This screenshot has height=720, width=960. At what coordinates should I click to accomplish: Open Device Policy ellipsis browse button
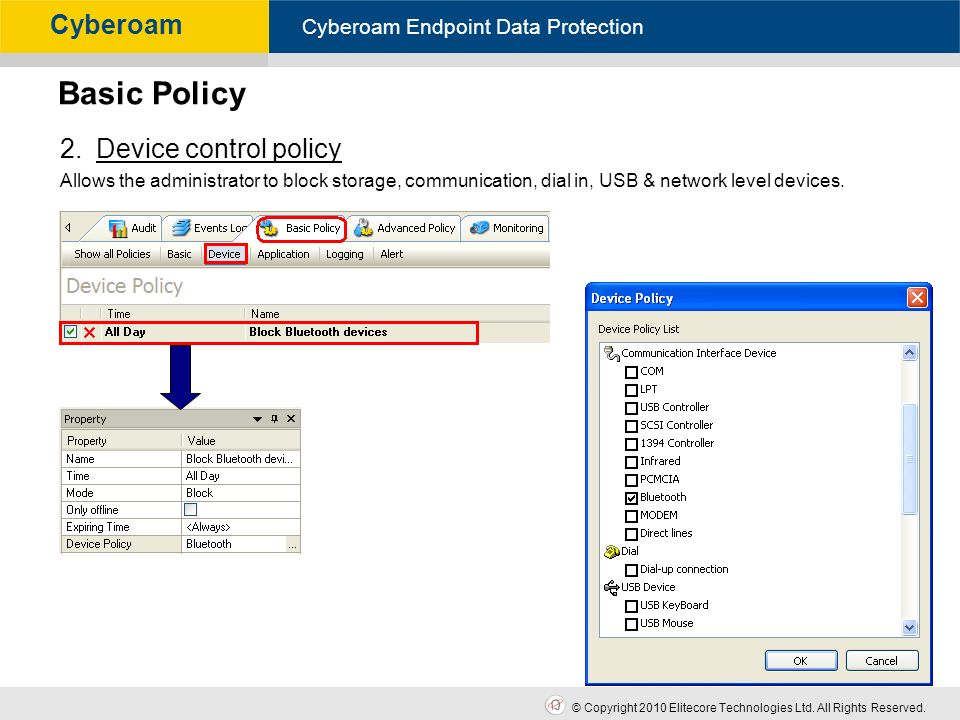click(293, 544)
